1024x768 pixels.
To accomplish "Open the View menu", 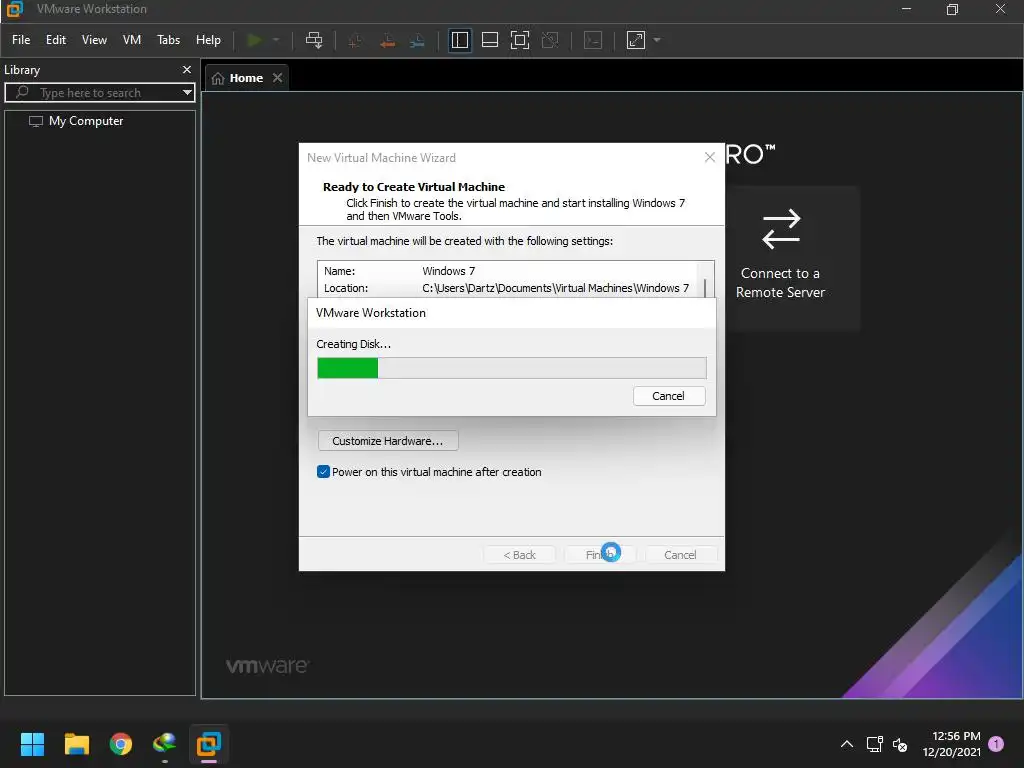I will click(94, 40).
